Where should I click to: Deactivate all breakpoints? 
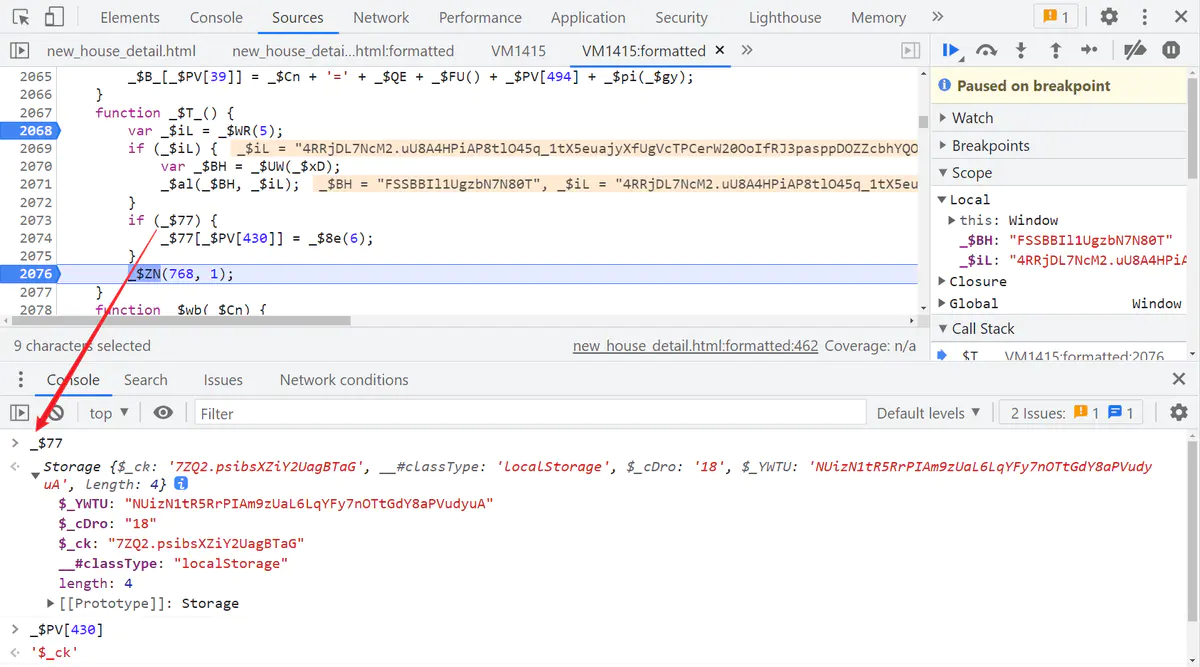(x=1134, y=50)
